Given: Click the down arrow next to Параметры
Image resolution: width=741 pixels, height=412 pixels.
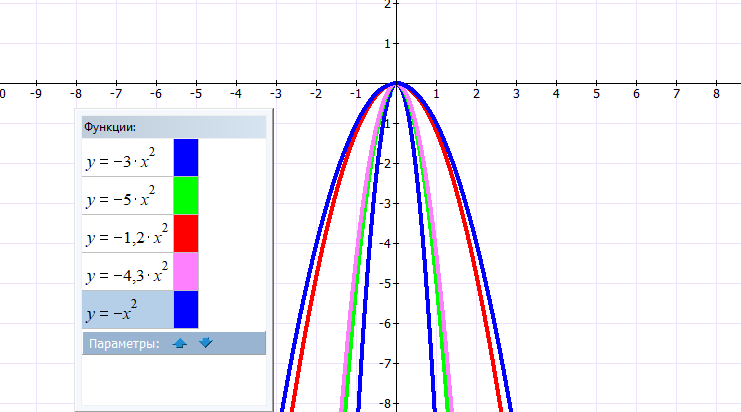Looking at the screenshot, I should [x=206, y=343].
